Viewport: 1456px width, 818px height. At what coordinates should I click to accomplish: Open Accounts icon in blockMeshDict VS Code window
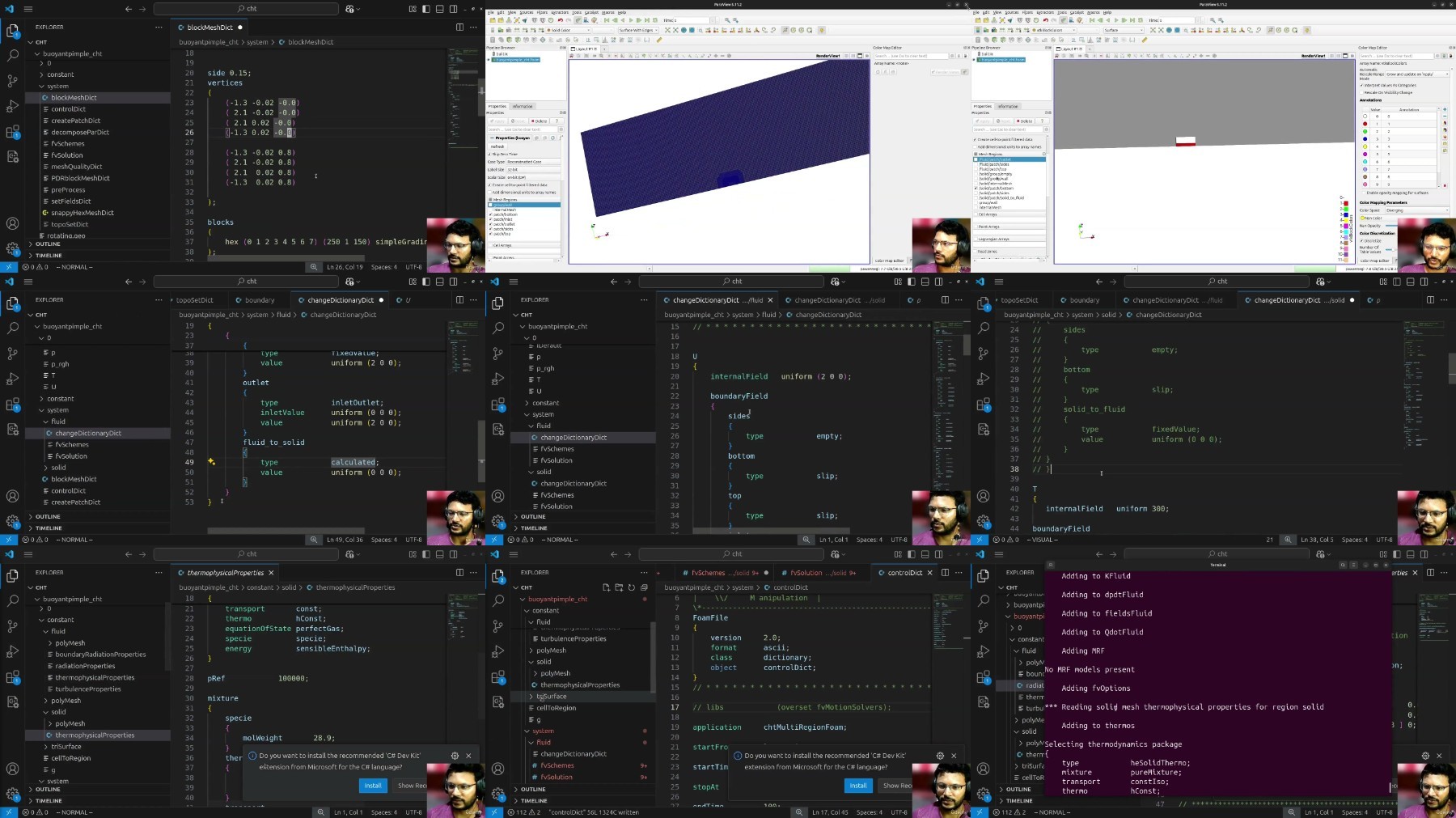coord(12,223)
